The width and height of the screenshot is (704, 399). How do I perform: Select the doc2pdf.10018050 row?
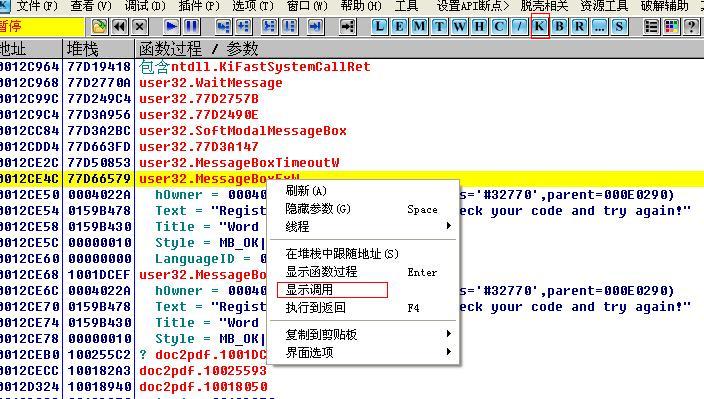tap(352, 386)
